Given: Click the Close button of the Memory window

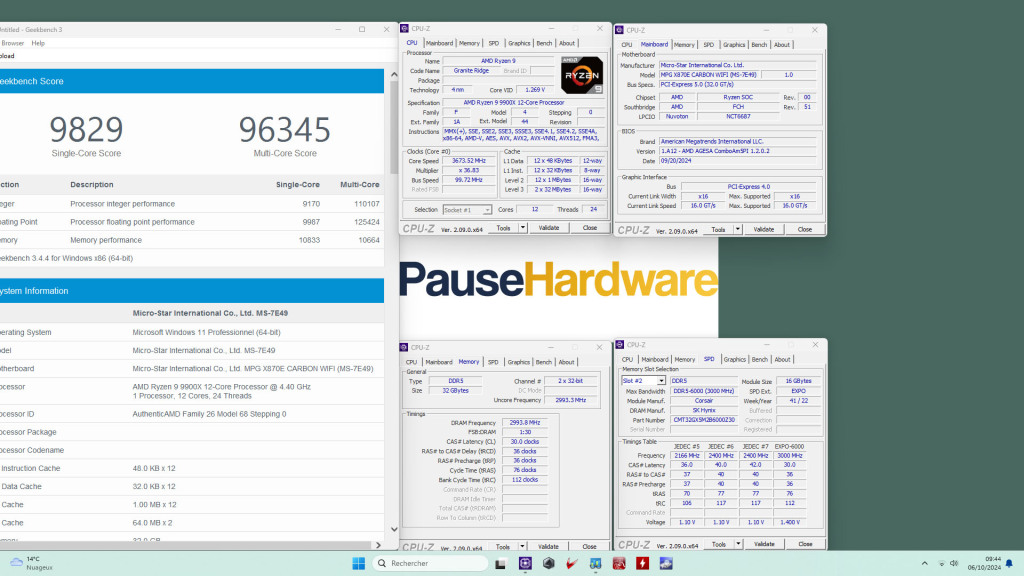Looking at the screenshot, I should [x=589, y=546].
